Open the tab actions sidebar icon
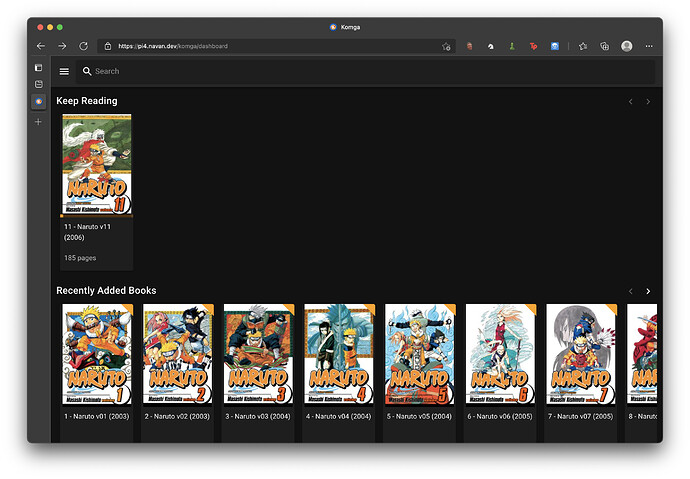Screen dimensions: 690x479 (x=39, y=67)
